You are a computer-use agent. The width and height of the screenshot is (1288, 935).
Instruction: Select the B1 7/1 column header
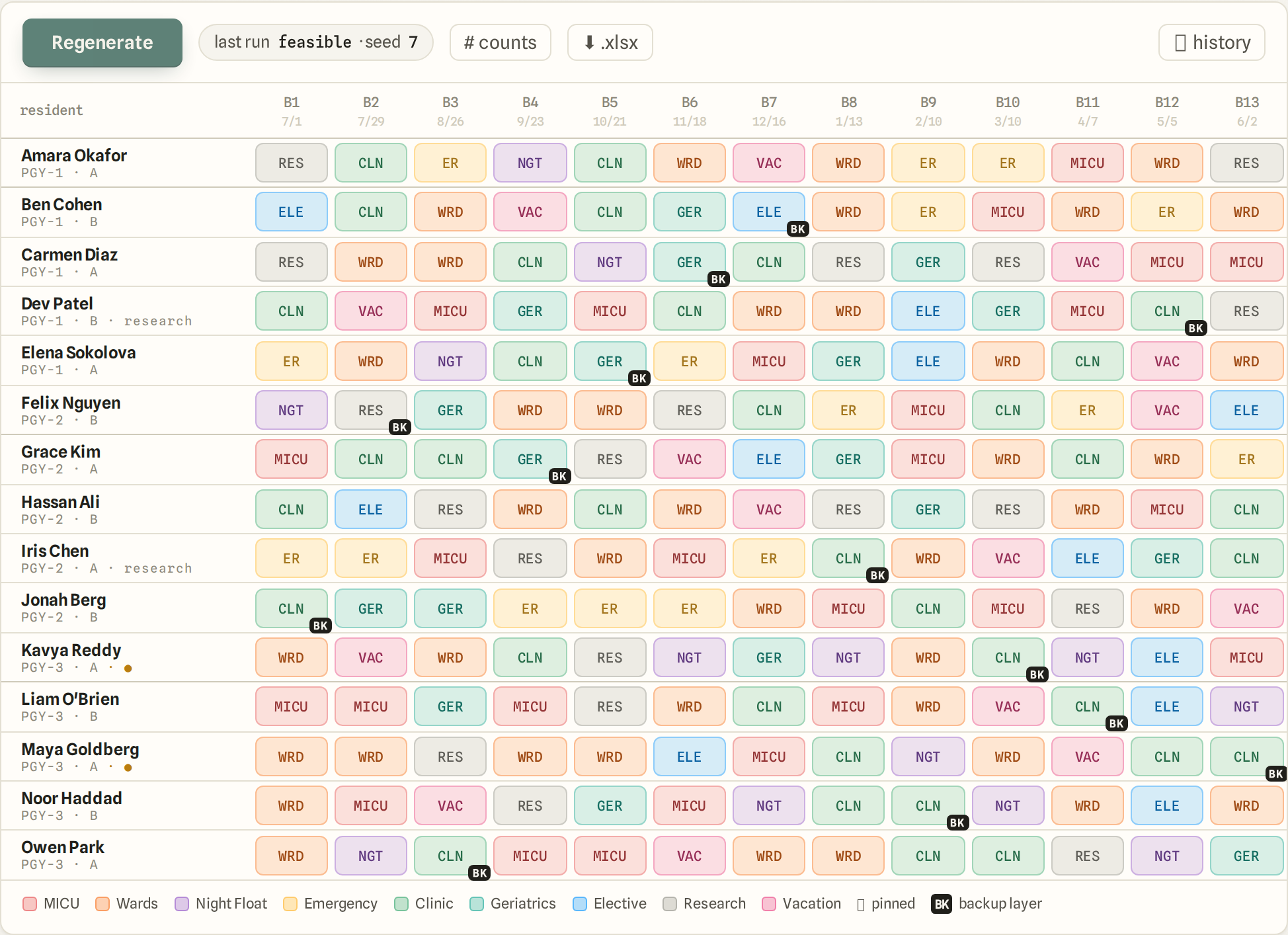click(x=292, y=111)
